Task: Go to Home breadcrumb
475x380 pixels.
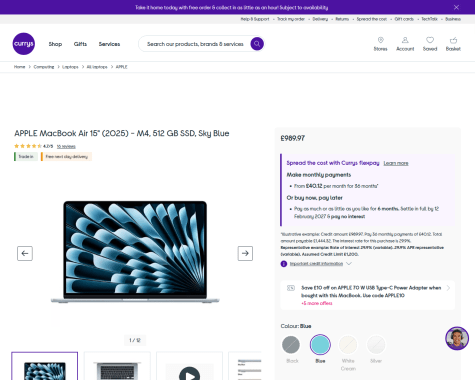Action: 19,67
